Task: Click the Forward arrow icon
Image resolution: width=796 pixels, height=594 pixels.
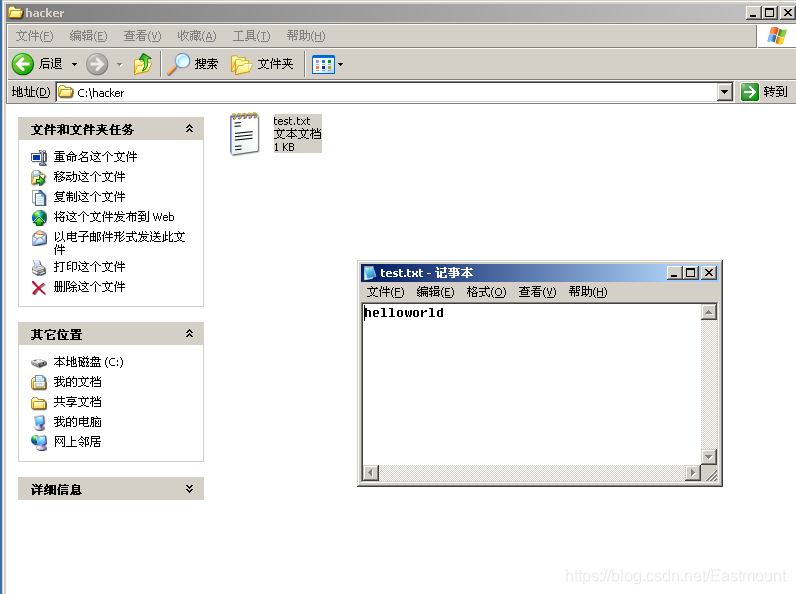Action: [96, 64]
